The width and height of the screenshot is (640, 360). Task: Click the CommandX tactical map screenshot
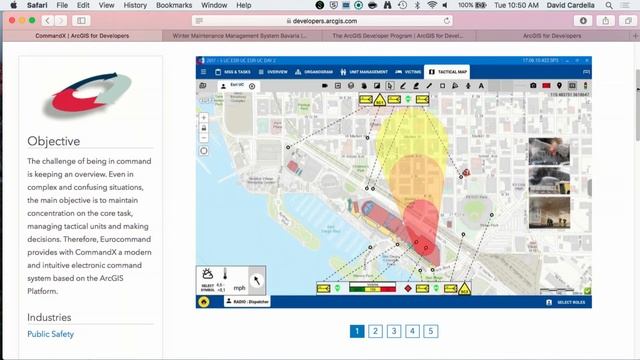(394, 182)
